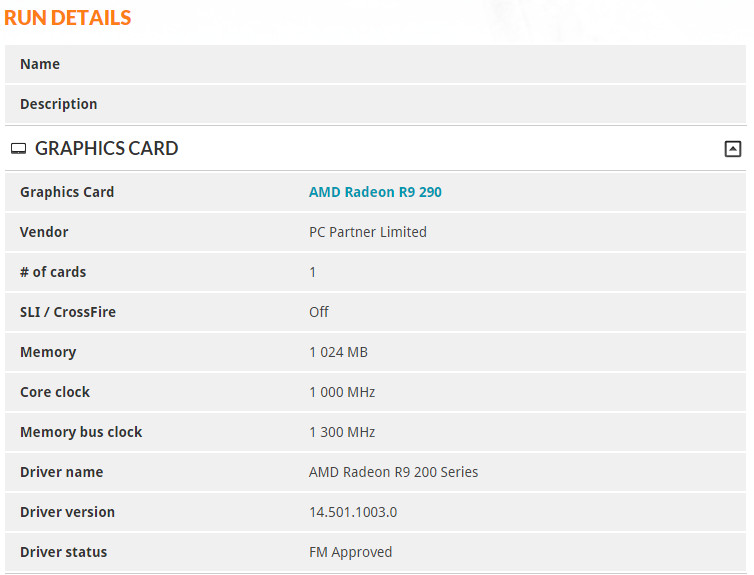Image resolution: width=754 pixels, height=575 pixels.
Task: Select the Memory row label
Action: pos(48,352)
